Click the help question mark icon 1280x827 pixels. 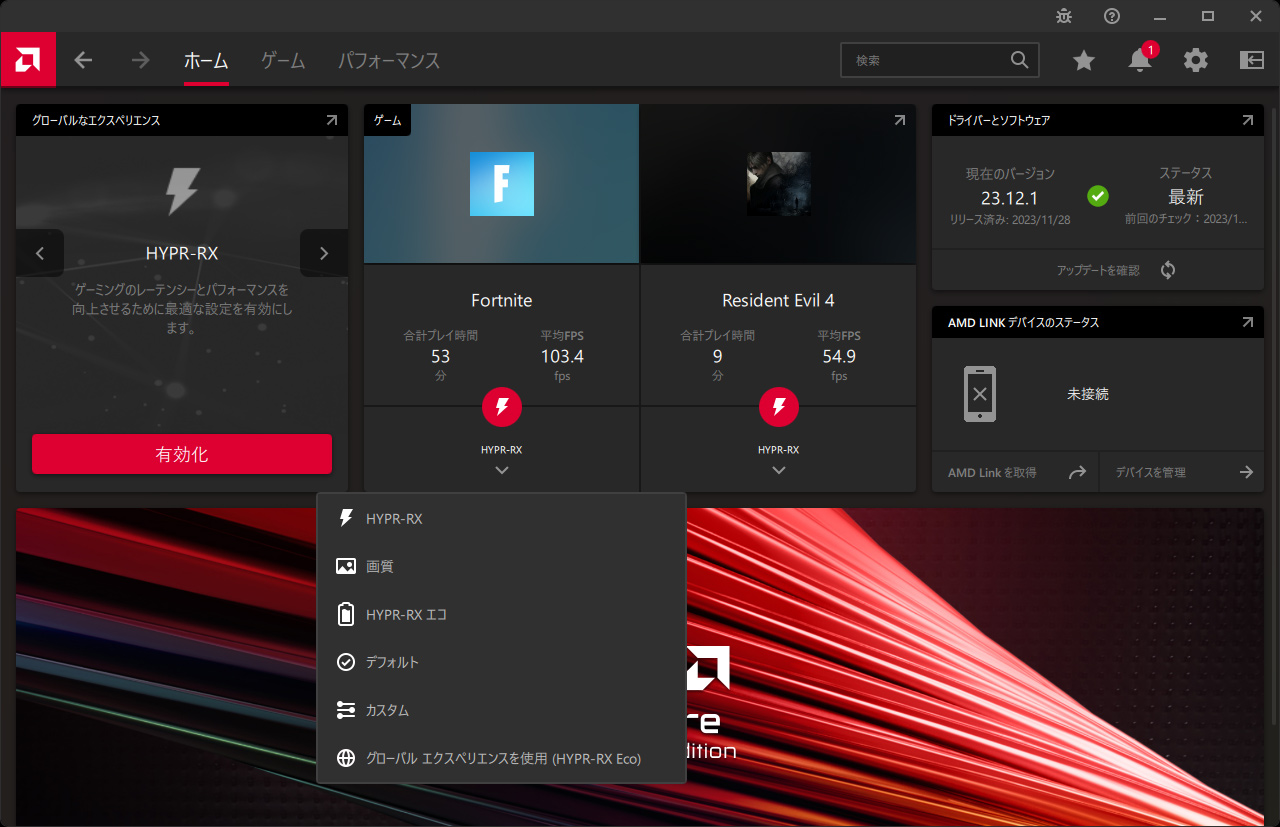point(1111,16)
